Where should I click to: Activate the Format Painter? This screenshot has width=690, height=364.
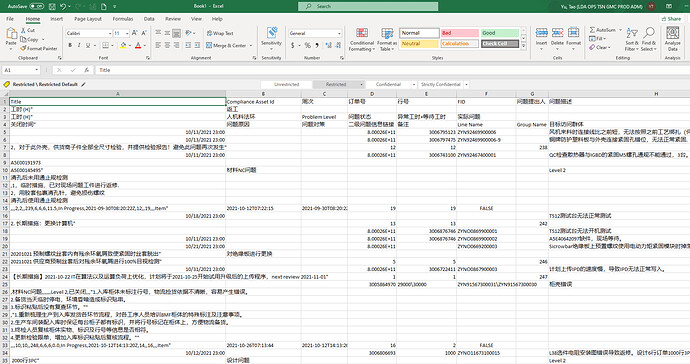pos(39,48)
